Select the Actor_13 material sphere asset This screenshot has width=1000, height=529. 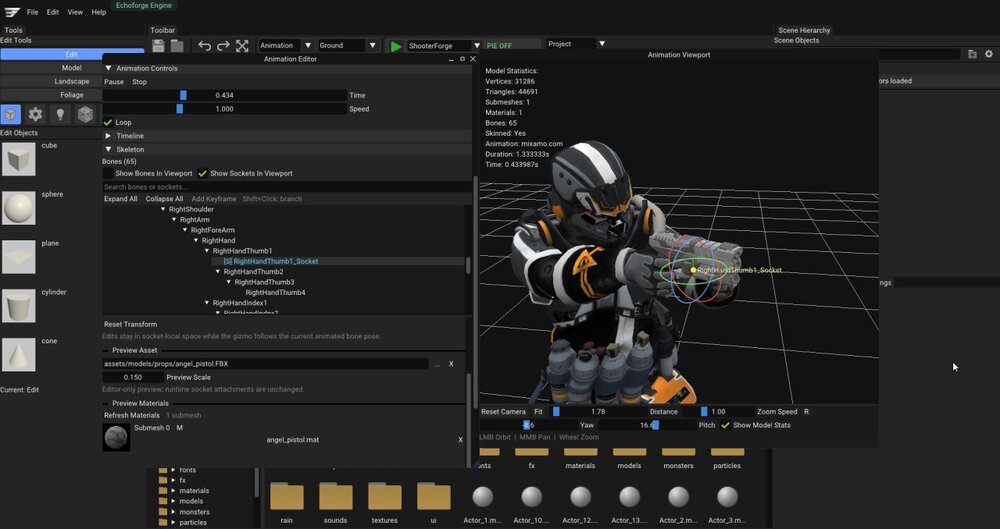pyautogui.click(x=629, y=496)
